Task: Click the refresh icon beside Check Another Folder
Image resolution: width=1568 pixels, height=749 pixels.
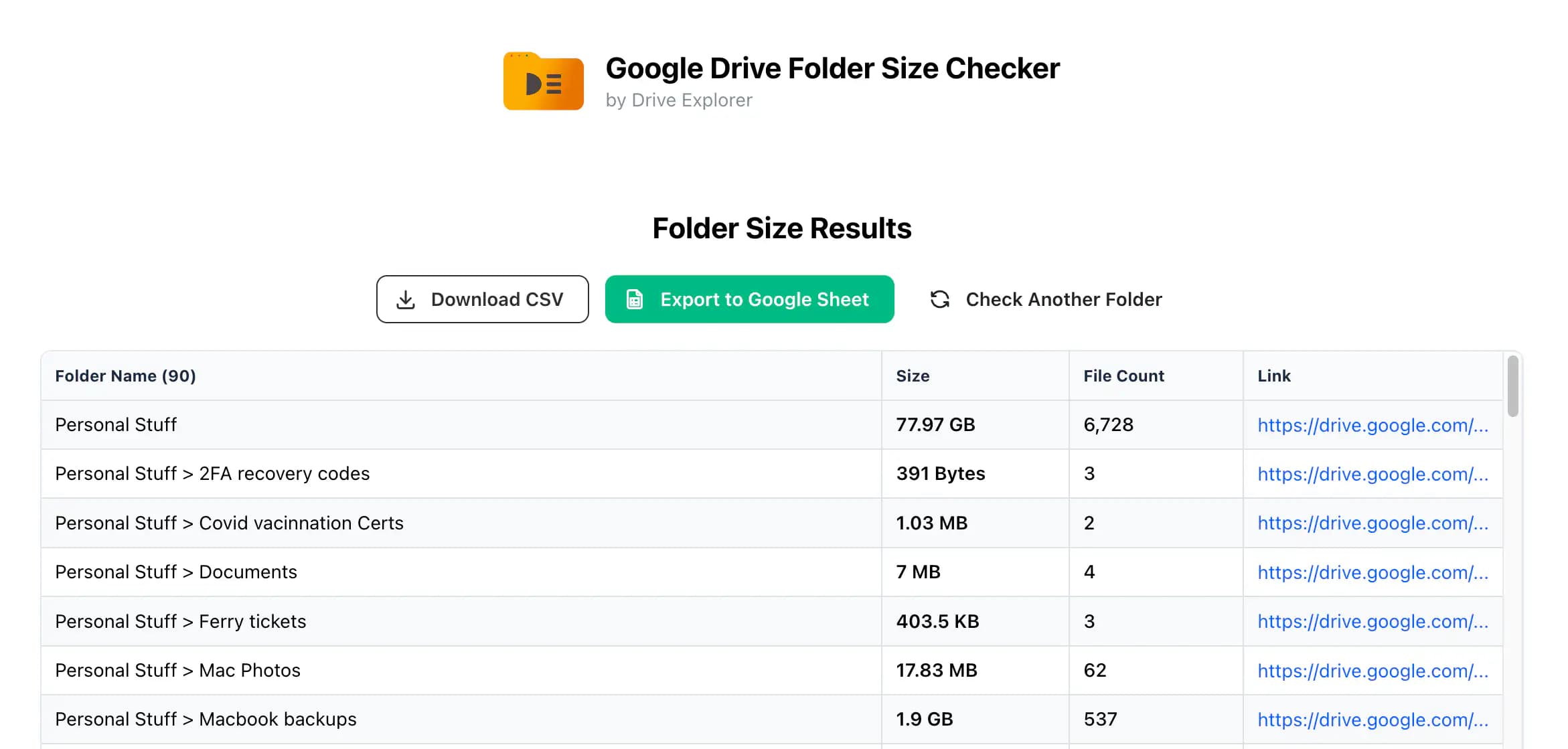Action: [x=940, y=299]
